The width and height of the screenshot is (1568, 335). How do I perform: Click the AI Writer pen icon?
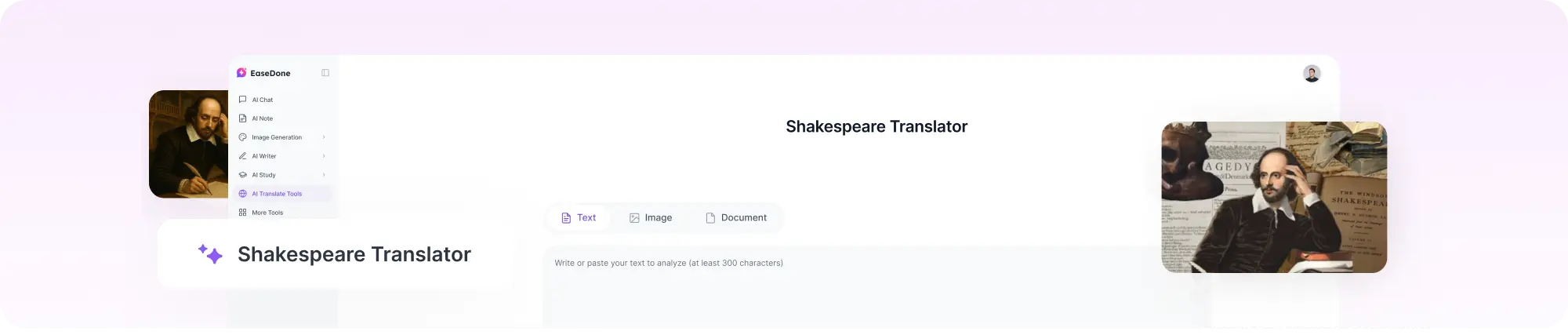click(x=242, y=156)
